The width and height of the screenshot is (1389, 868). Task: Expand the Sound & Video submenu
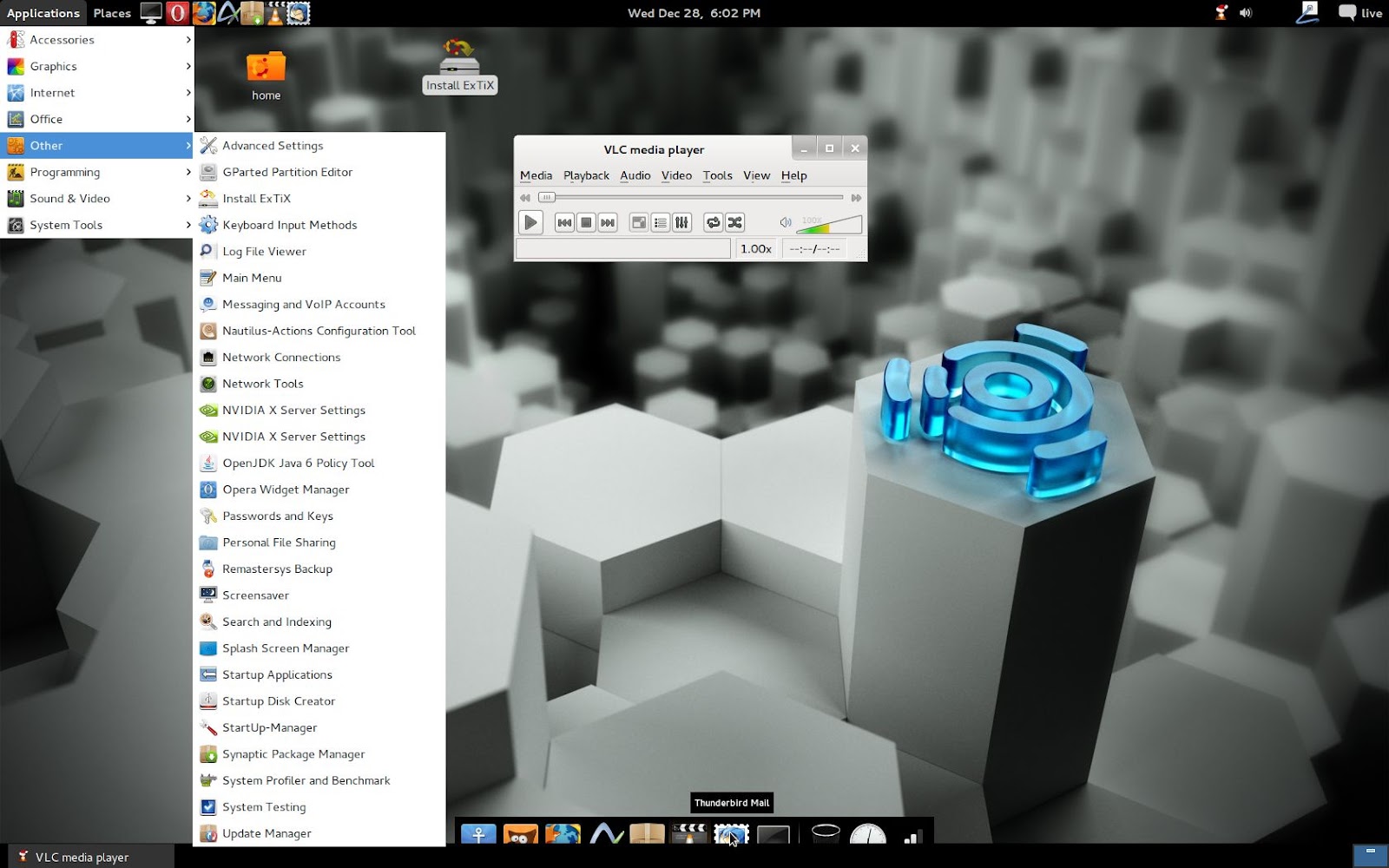coord(97,199)
